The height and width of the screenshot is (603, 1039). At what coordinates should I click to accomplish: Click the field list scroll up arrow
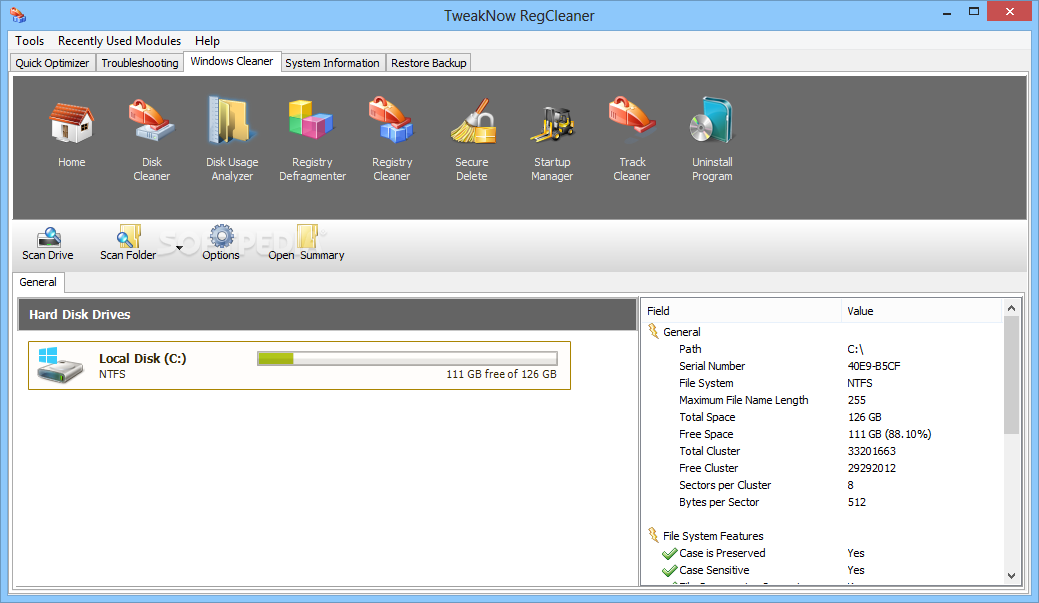(x=1011, y=307)
